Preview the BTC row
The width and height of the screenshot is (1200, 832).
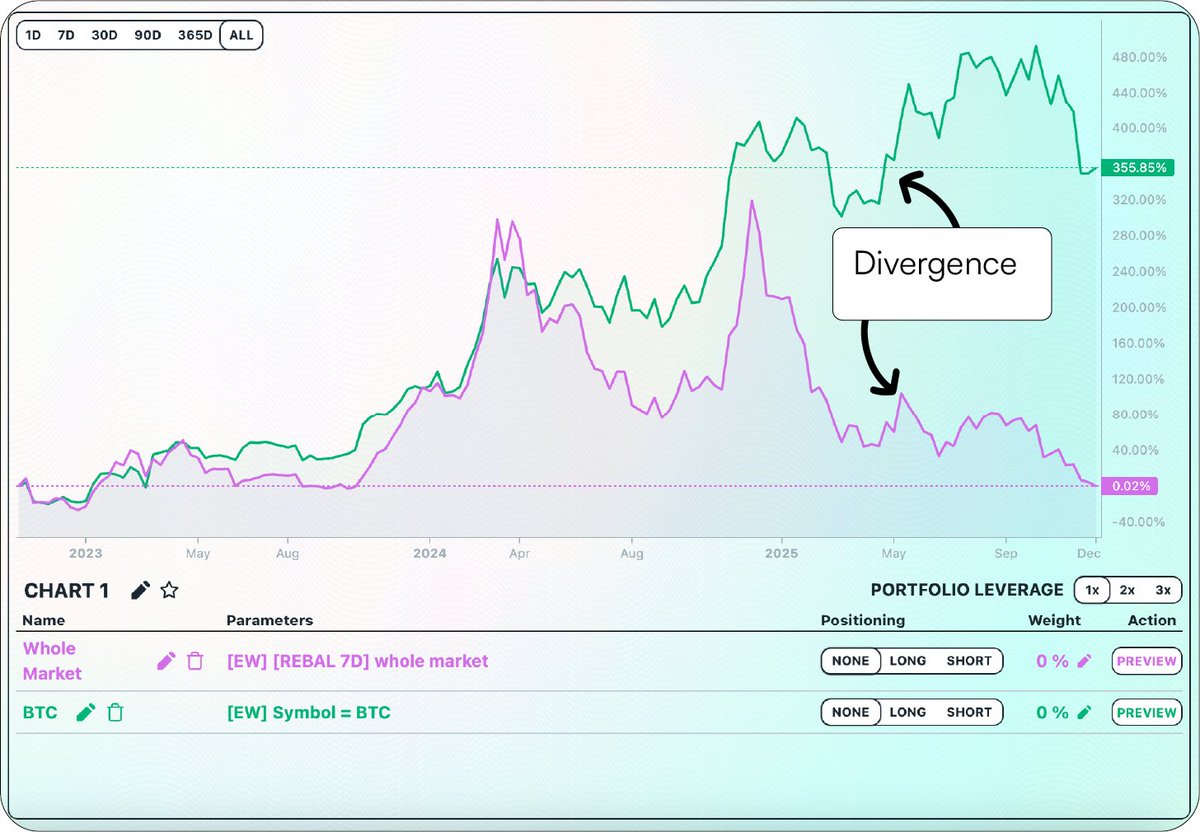tap(1146, 712)
